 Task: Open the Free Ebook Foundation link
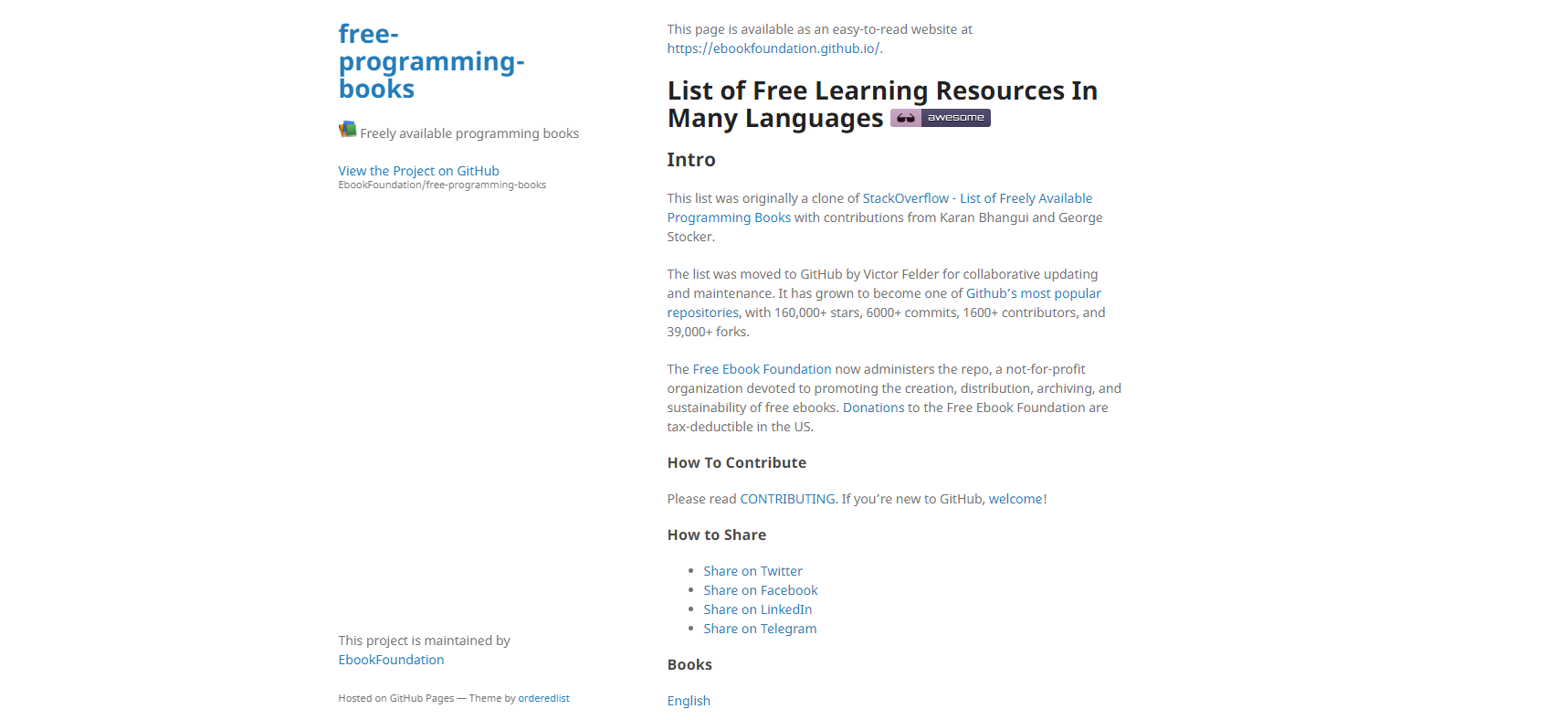tap(762, 369)
